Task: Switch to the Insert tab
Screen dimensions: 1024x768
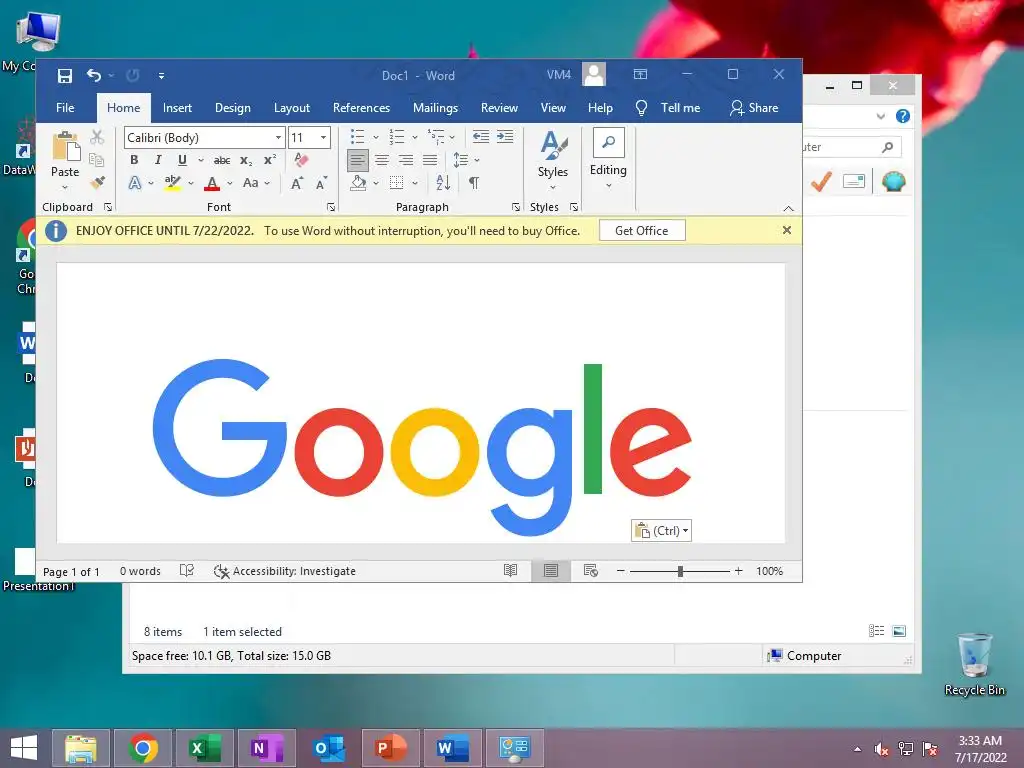Action: coord(177,108)
